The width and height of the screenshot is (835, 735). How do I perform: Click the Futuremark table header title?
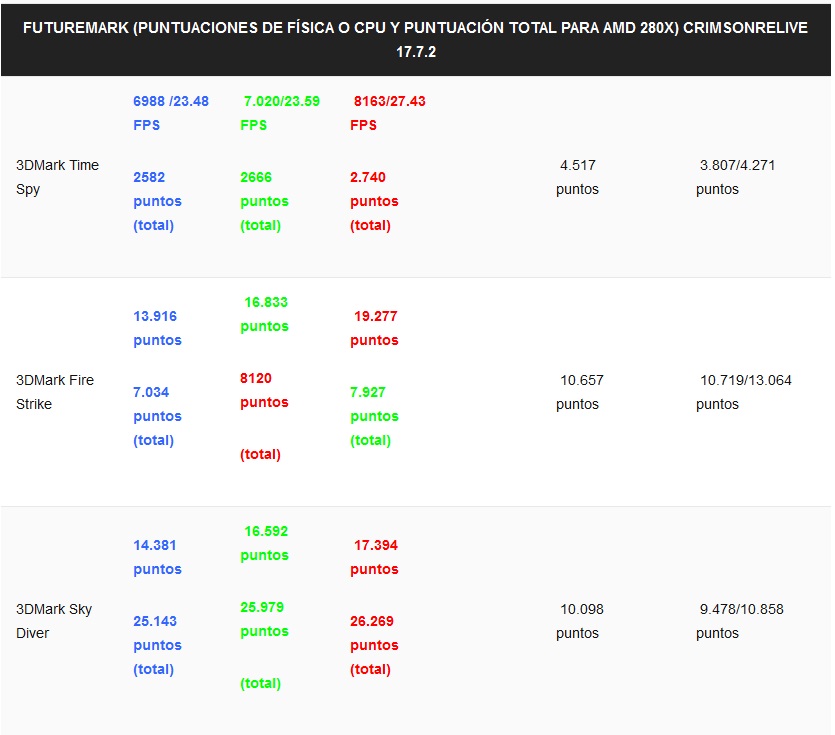click(x=415, y=39)
